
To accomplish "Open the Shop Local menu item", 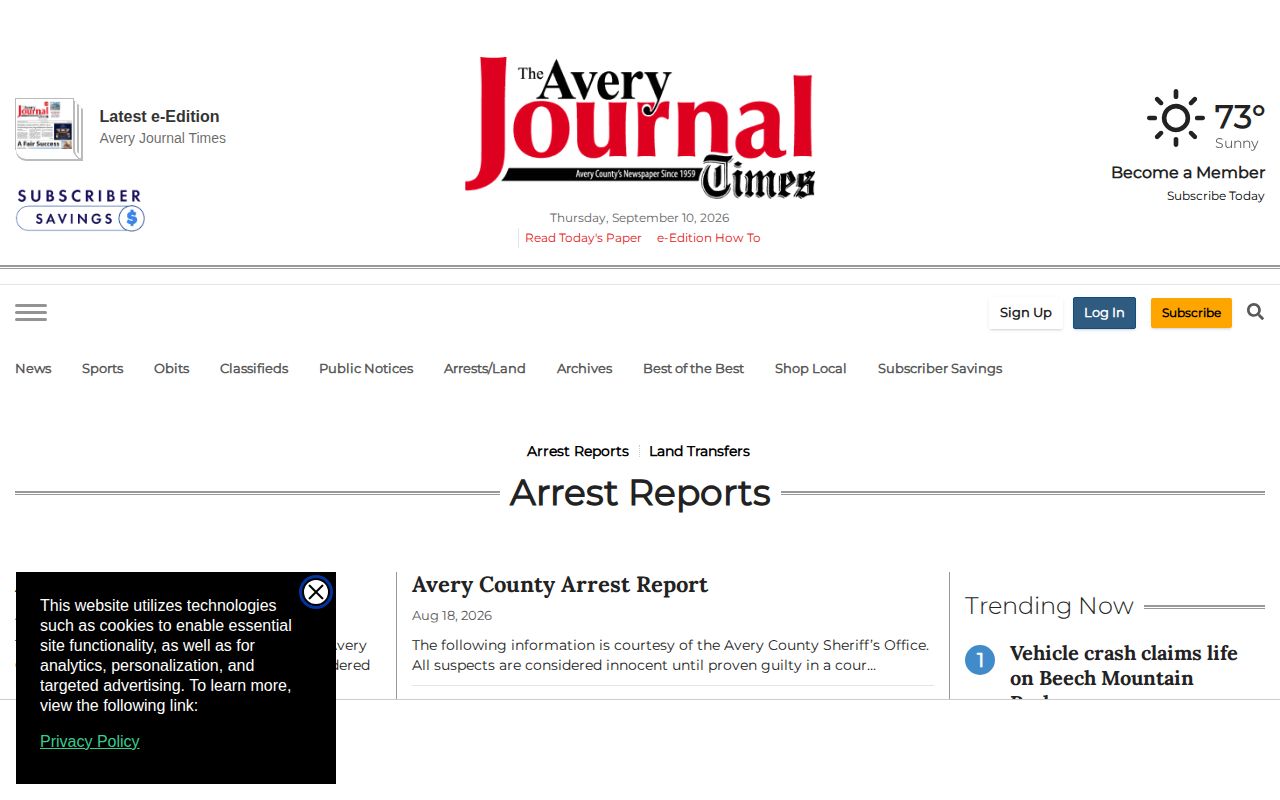I will coord(810,368).
